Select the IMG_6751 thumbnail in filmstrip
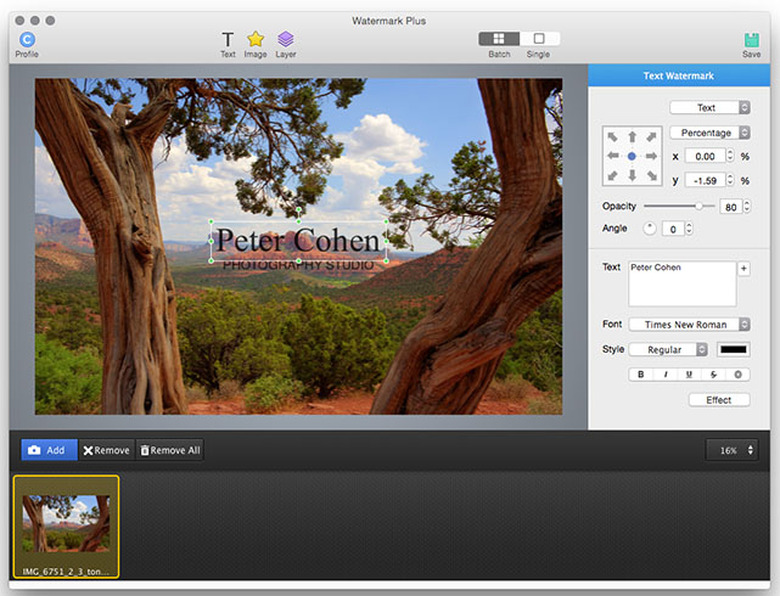The image size is (780, 596). (x=66, y=524)
